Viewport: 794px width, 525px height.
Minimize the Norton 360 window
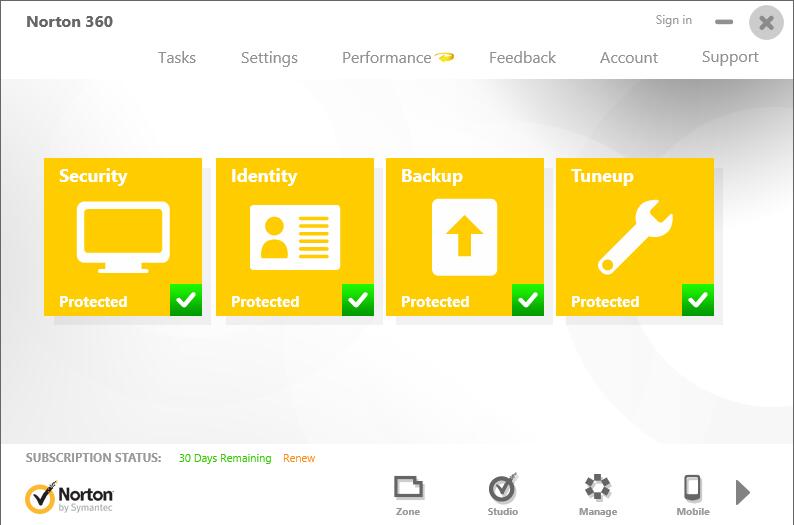724,22
